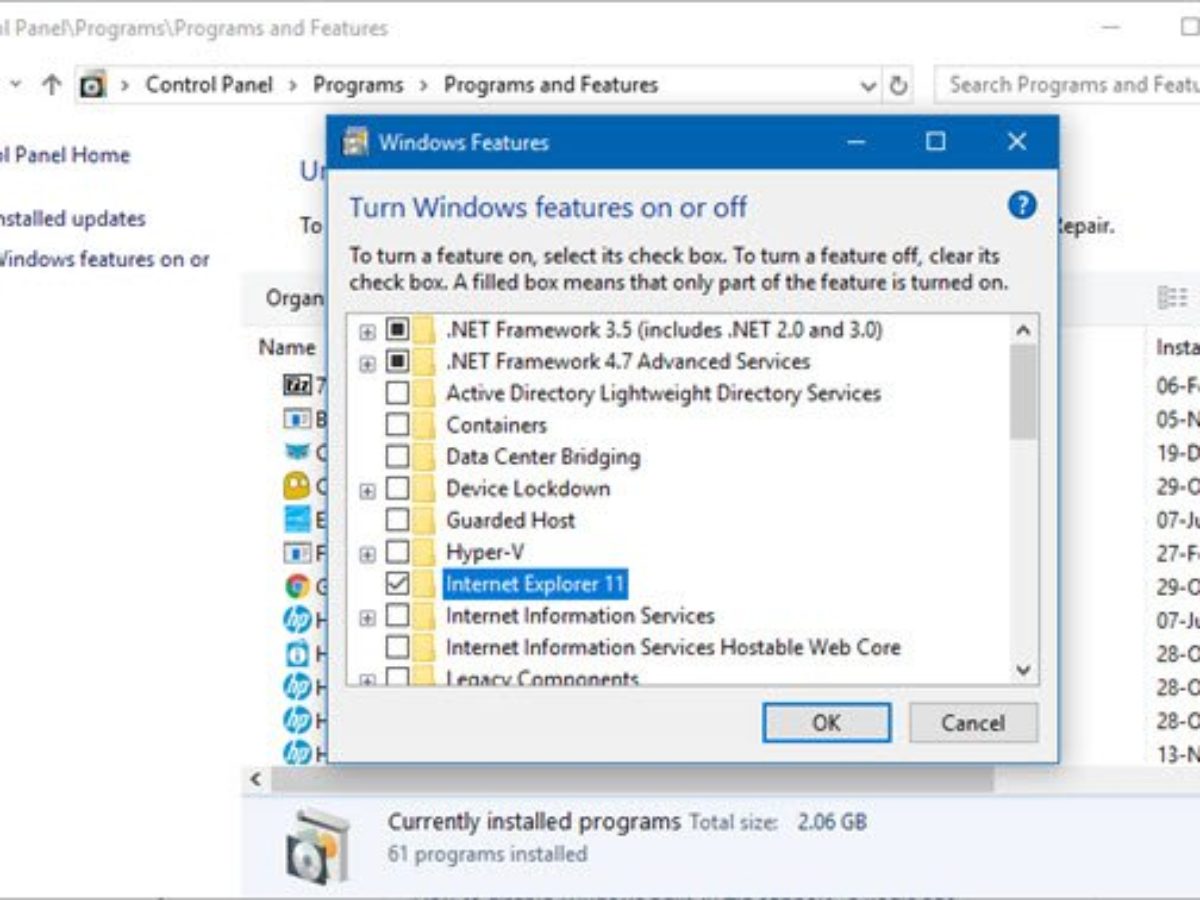Click programs list horizontal scroll left arrow
Viewport: 1200px width, 900px height.
coord(255,779)
